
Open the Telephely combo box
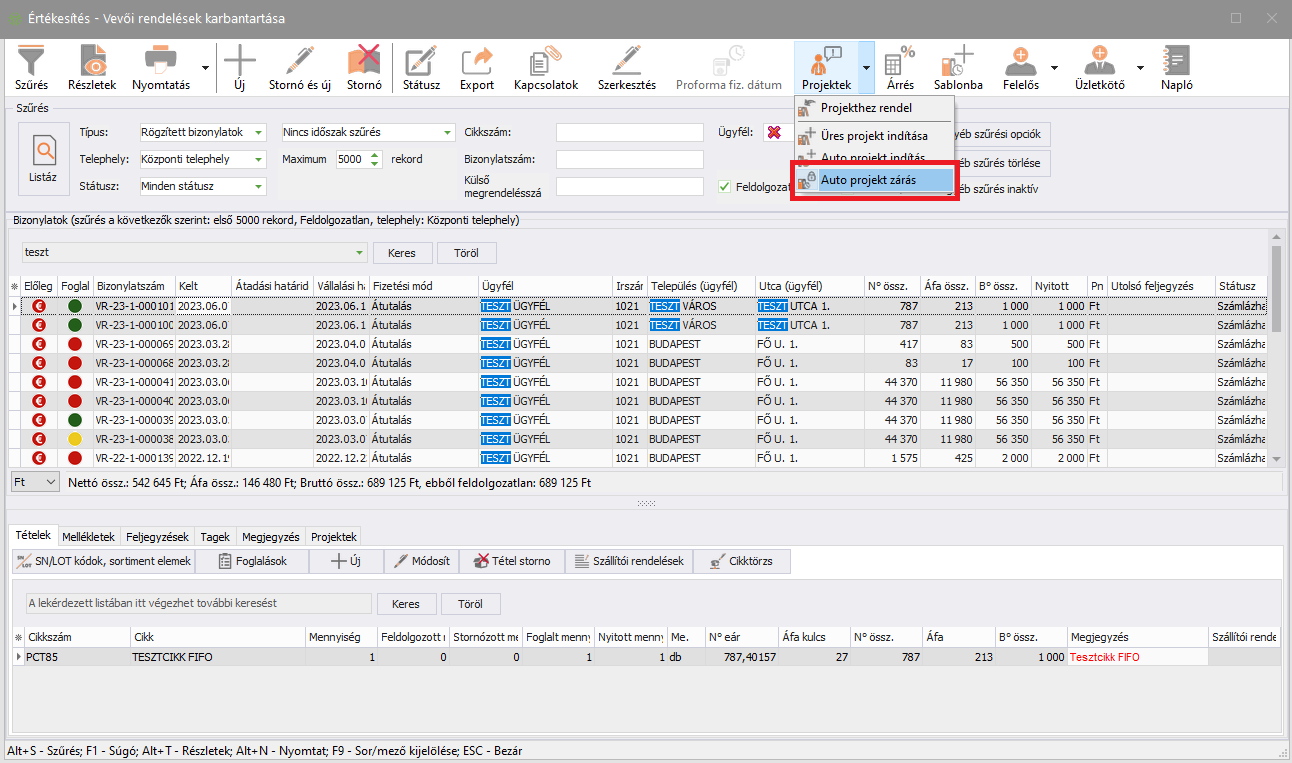click(x=259, y=160)
